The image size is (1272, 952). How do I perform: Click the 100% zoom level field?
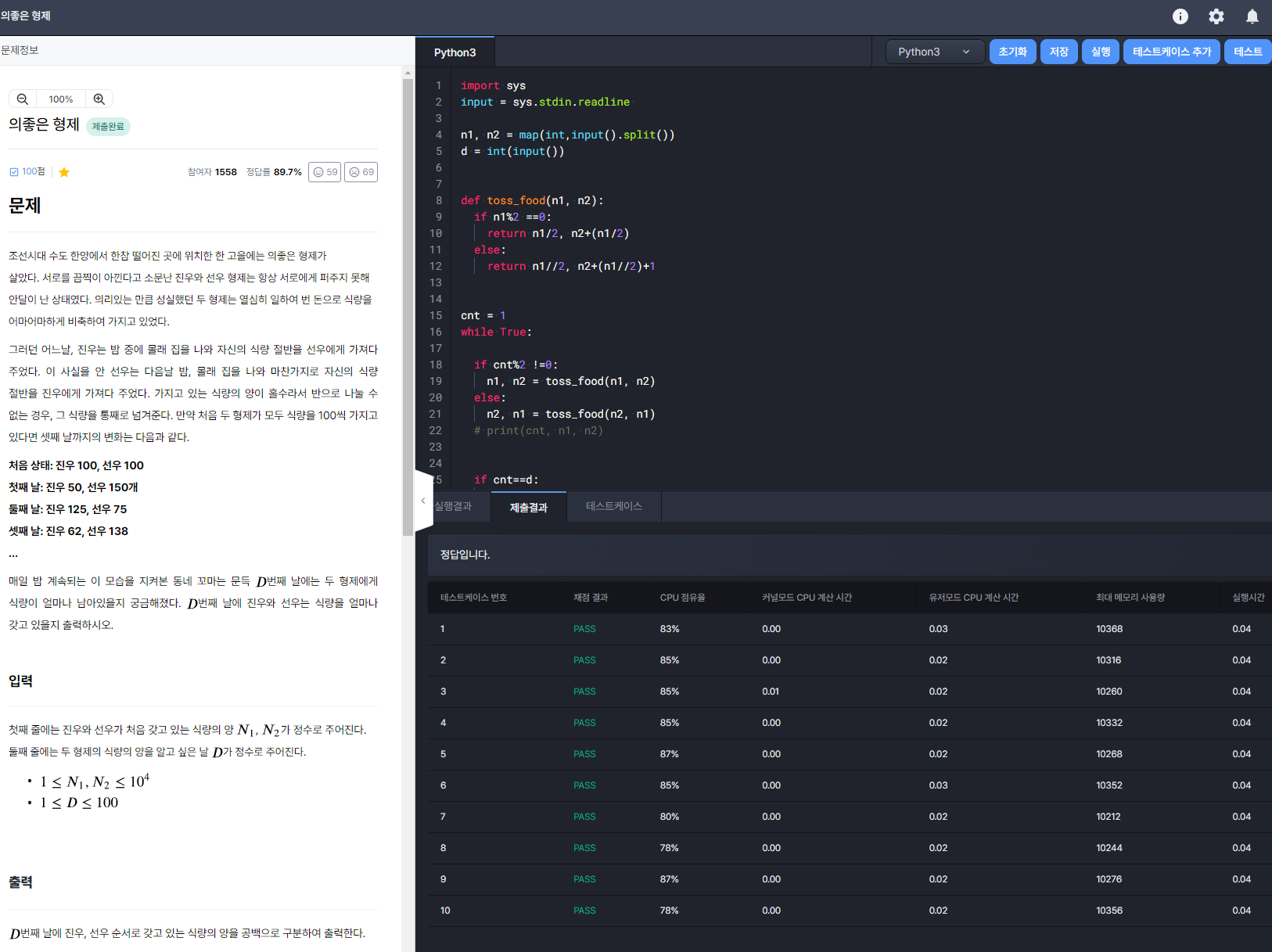61,99
